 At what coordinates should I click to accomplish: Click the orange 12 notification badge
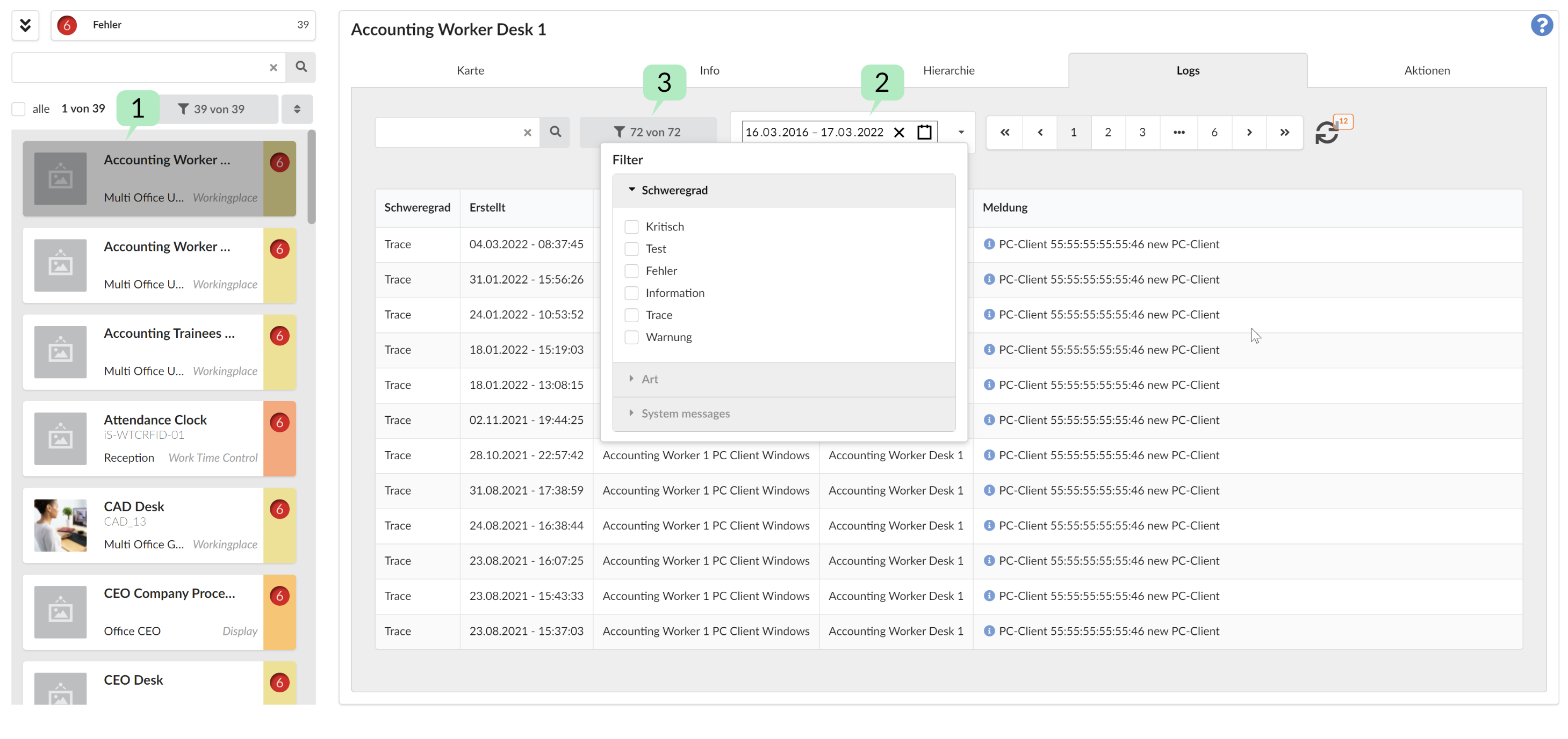pyautogui.click(x=1343, y=121)
